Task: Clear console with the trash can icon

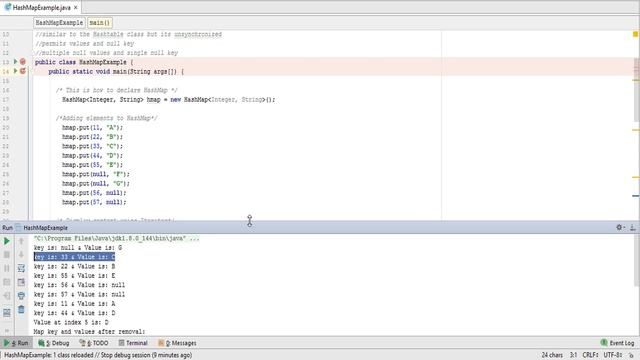Action: pyautogui.click(x=21, y=310)
